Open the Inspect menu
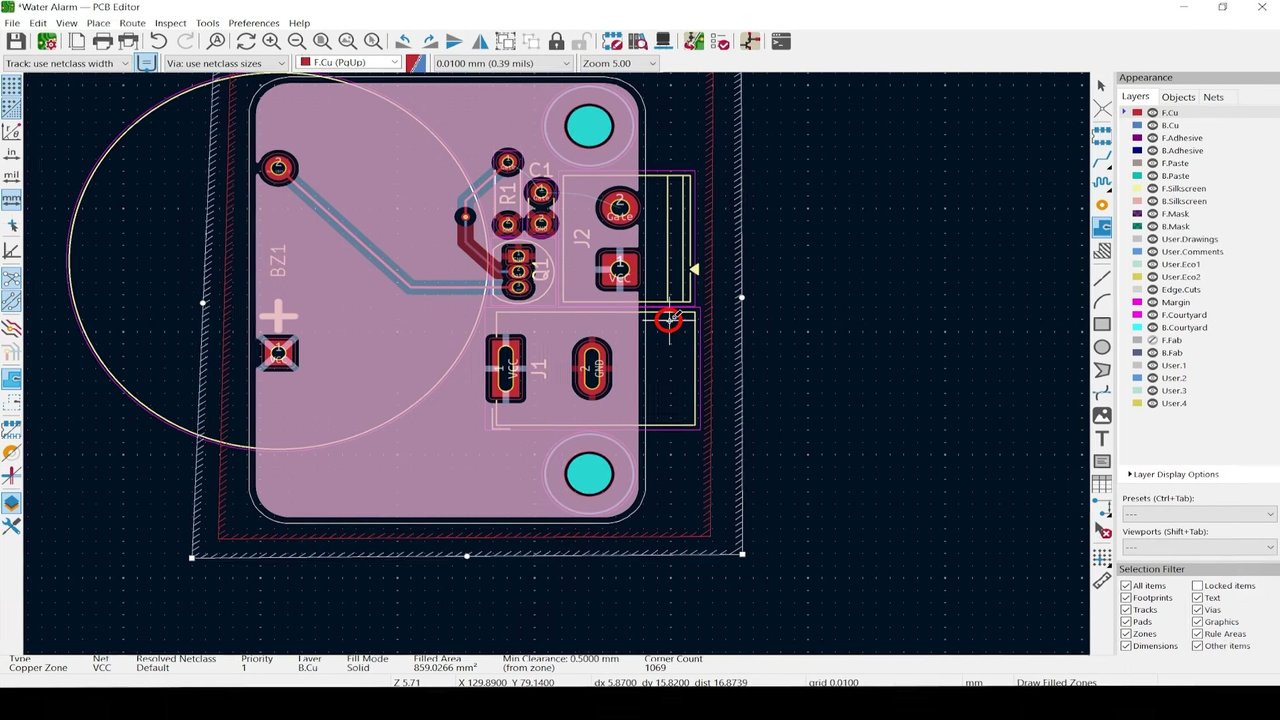 coord(170,23)
